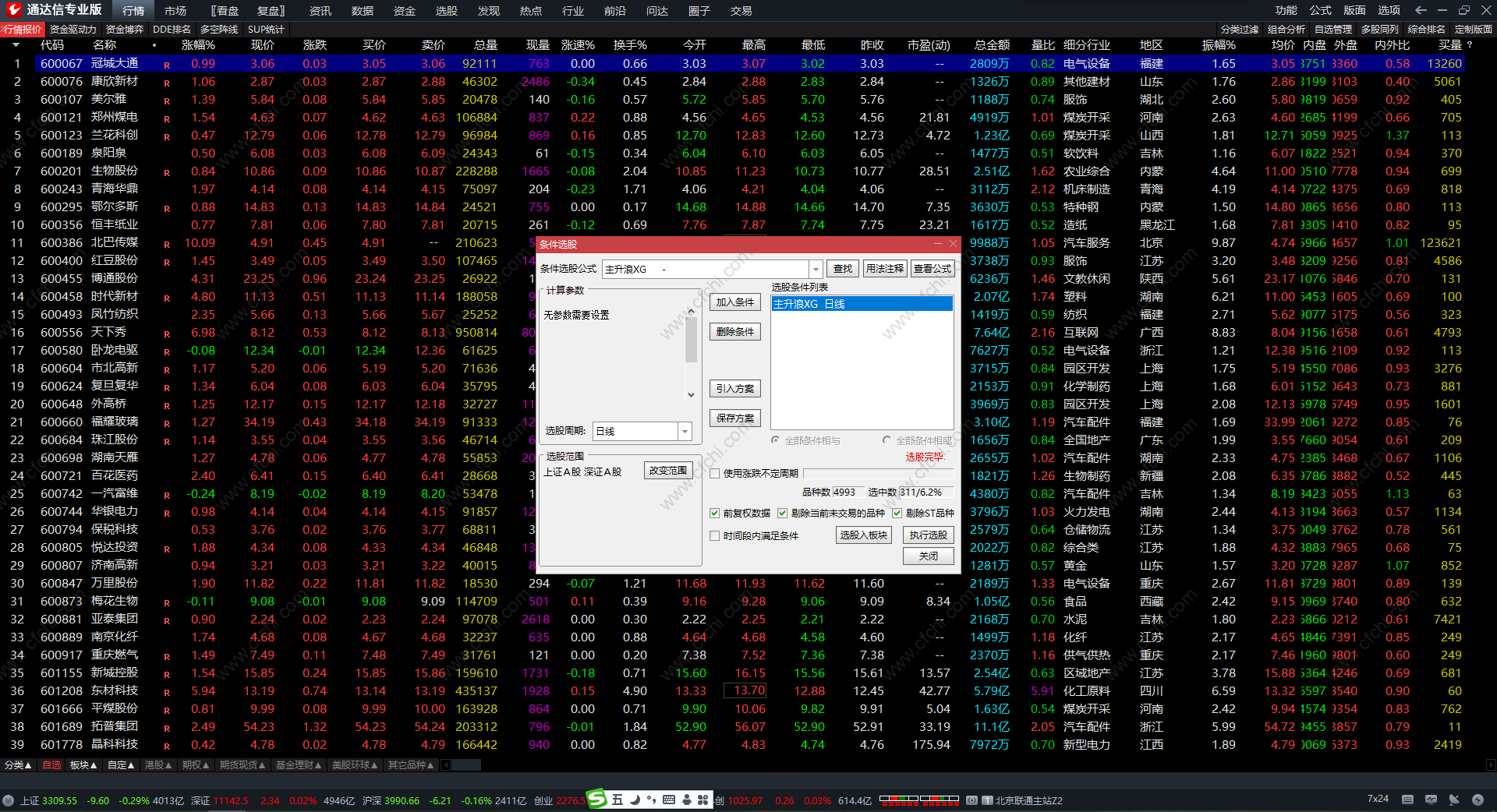Select 主升浪XG 日线 in condition list
Screen dimensions: 1497x812
(861, 304)
